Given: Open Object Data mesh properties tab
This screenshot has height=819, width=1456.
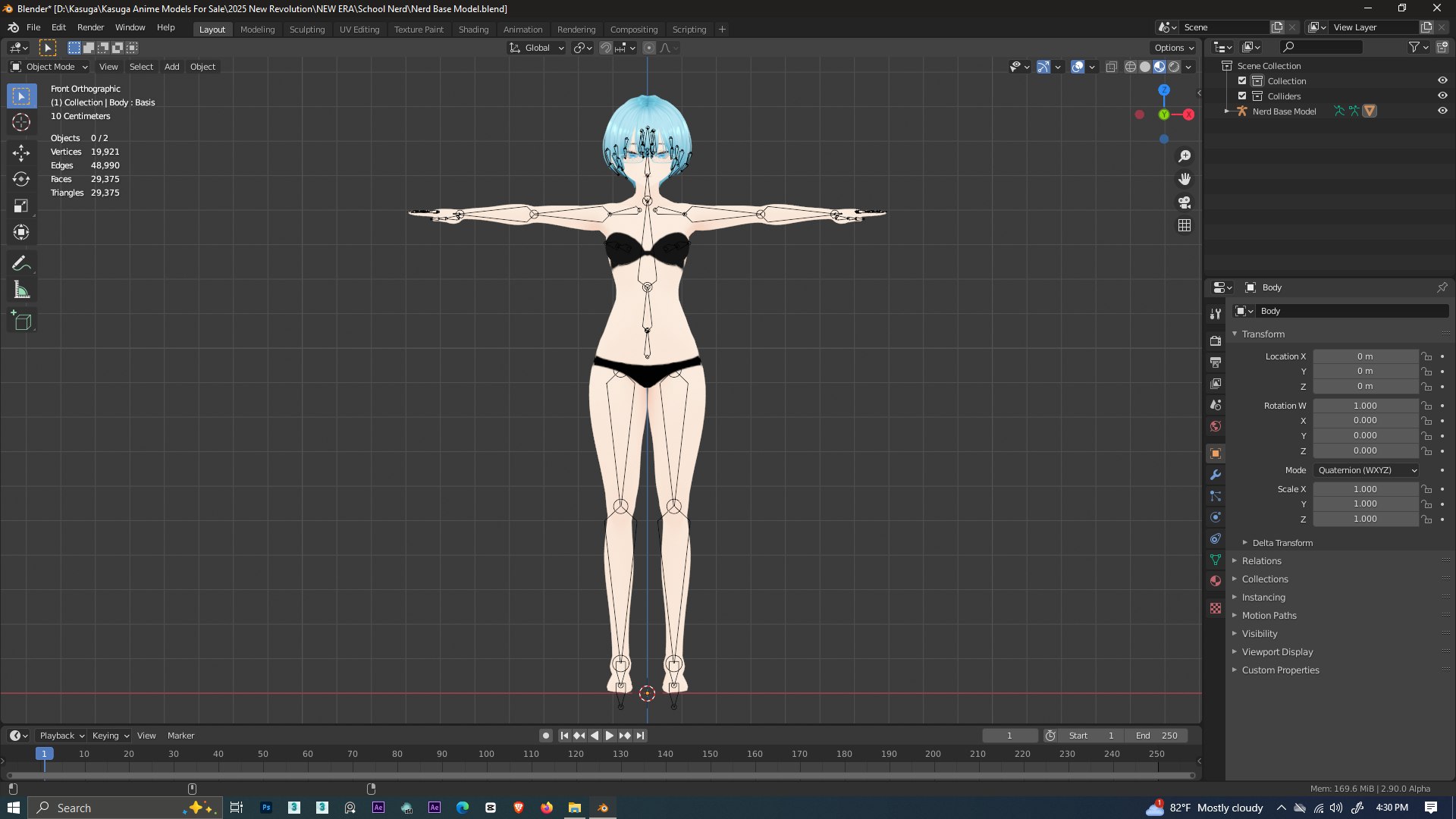Looking at the screenshot, I should click(1216, 560).
